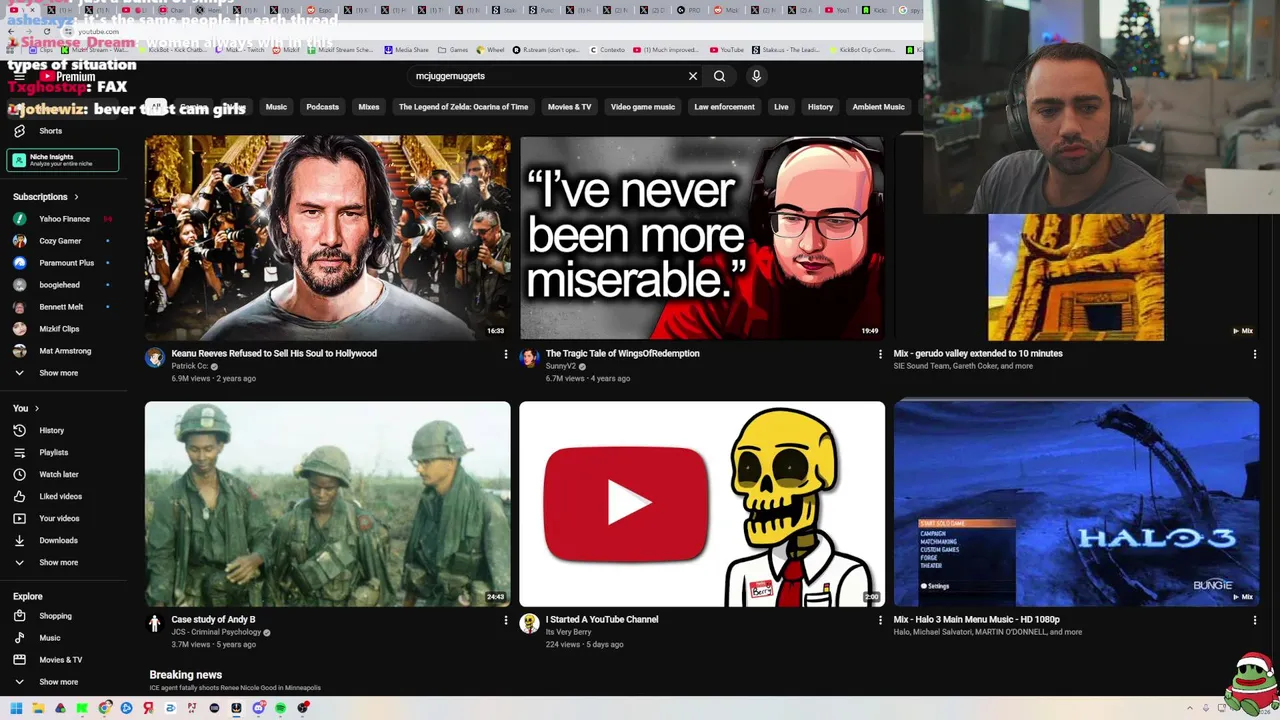Select the Law enforcement chip
Screen dimensions: 1280x720
coord(724,107)
